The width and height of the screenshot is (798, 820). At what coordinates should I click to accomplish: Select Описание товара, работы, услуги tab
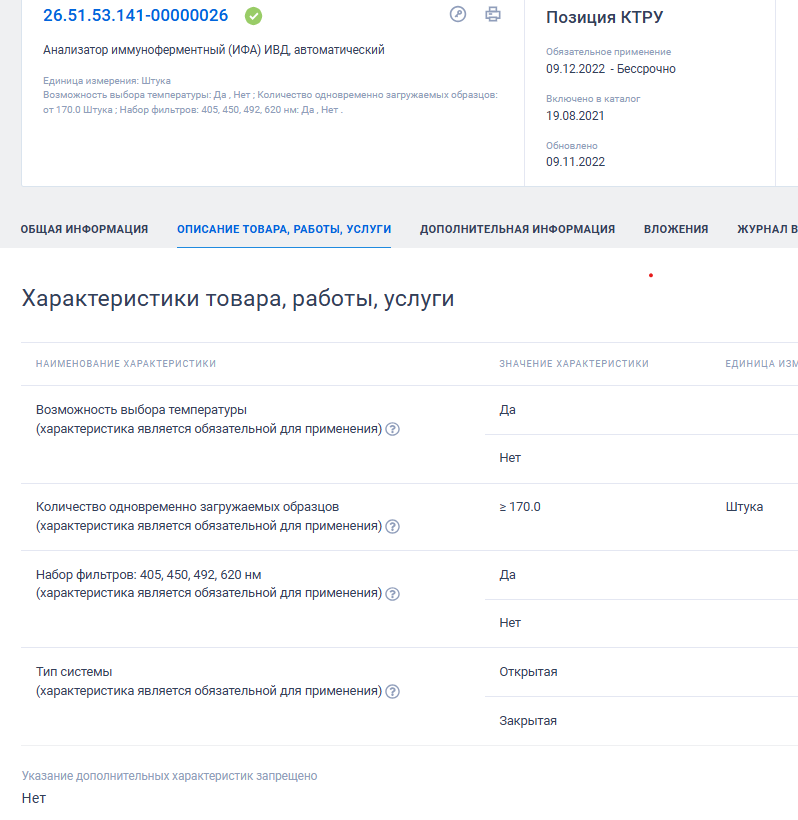click(284, 229)
